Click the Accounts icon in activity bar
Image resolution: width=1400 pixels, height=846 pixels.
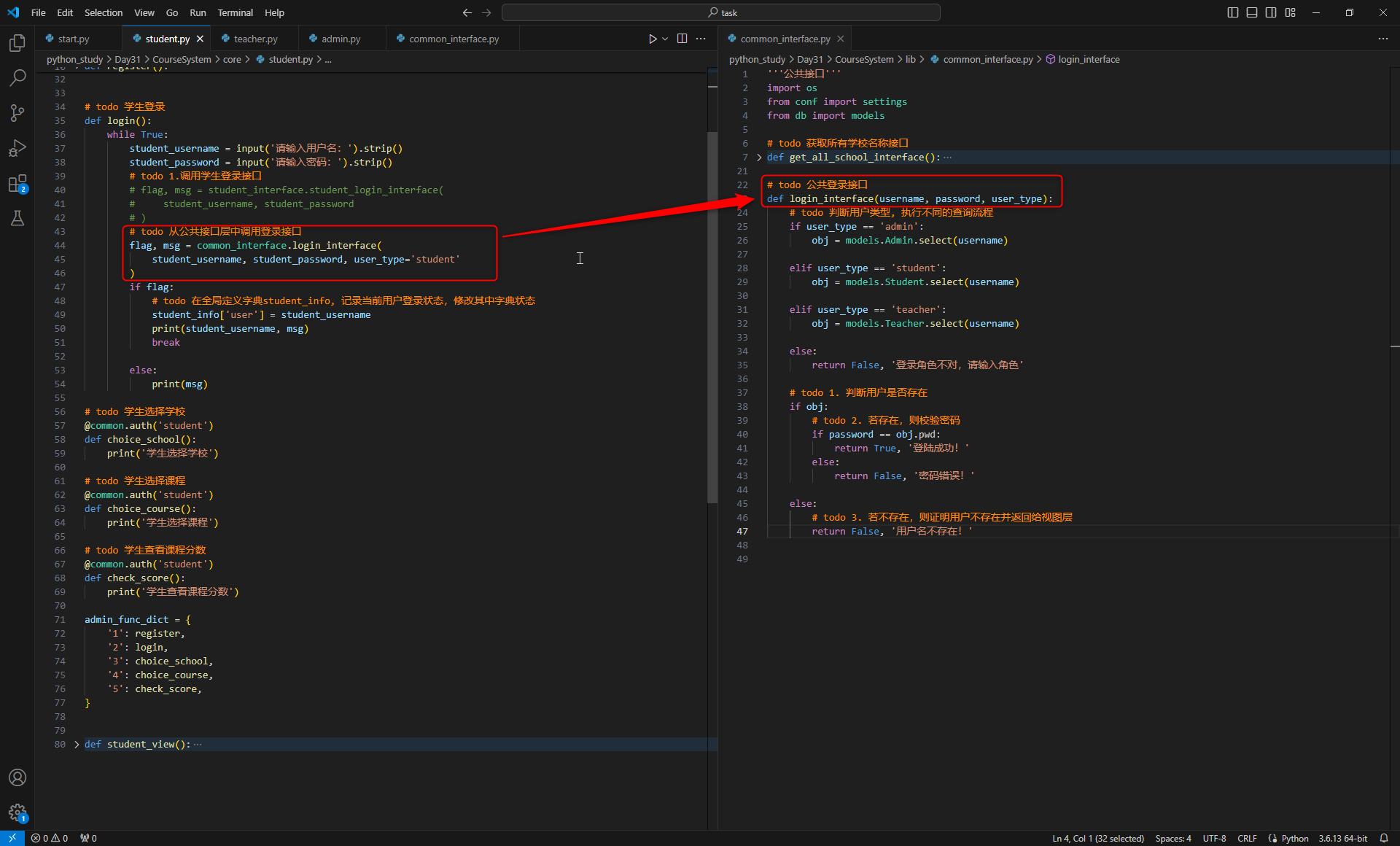(x=17, y=777)
